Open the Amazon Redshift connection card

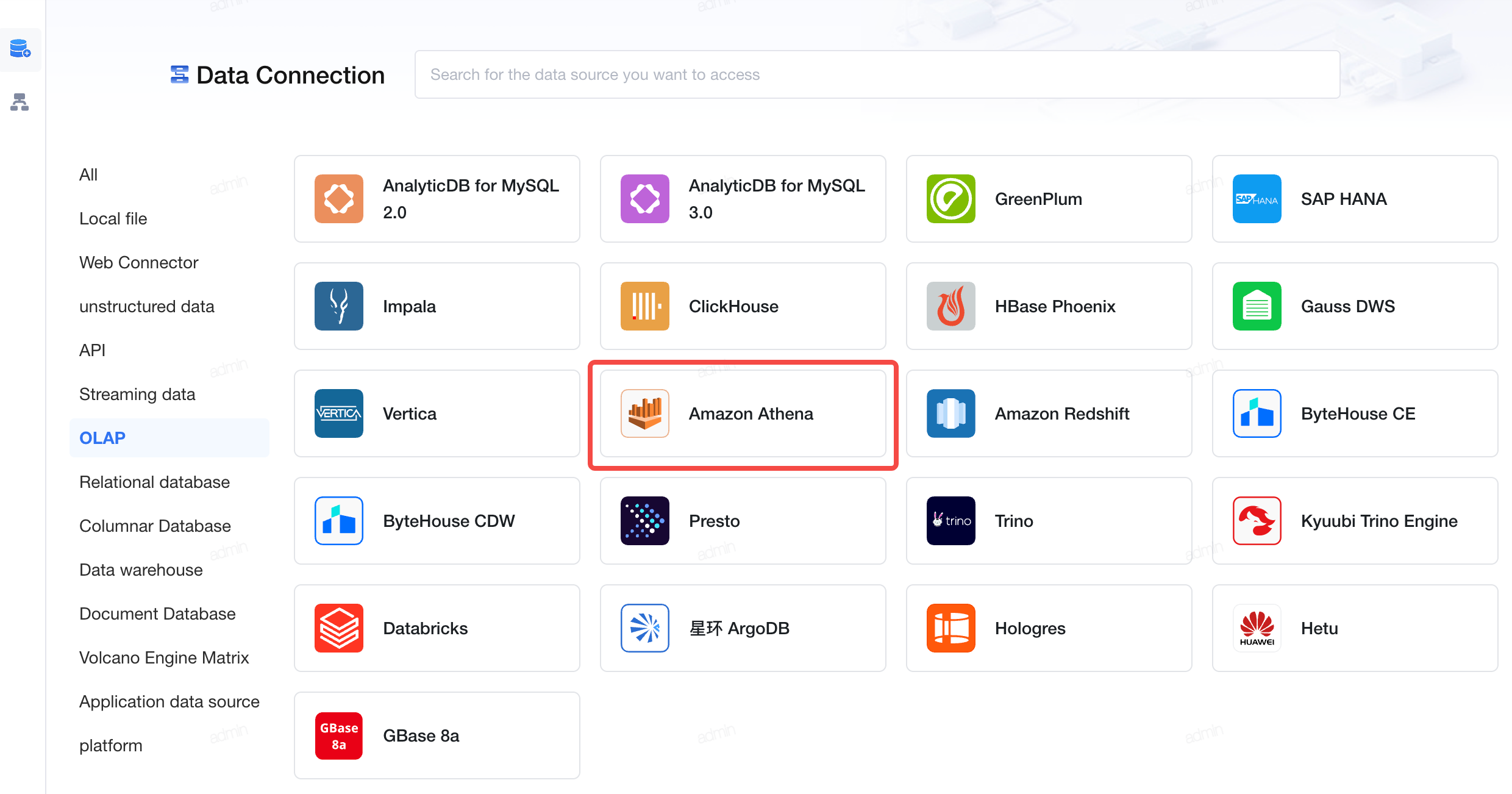point(1049,413)
